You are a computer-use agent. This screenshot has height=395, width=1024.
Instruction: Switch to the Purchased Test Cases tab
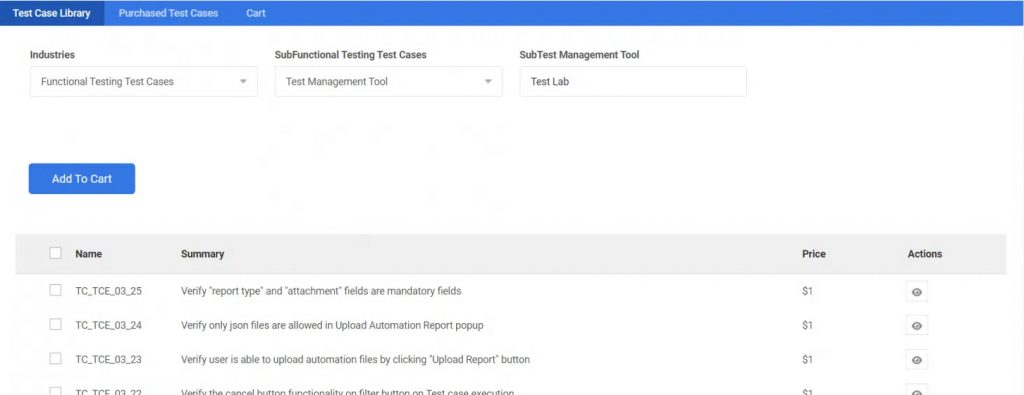[x=168, y=13]
